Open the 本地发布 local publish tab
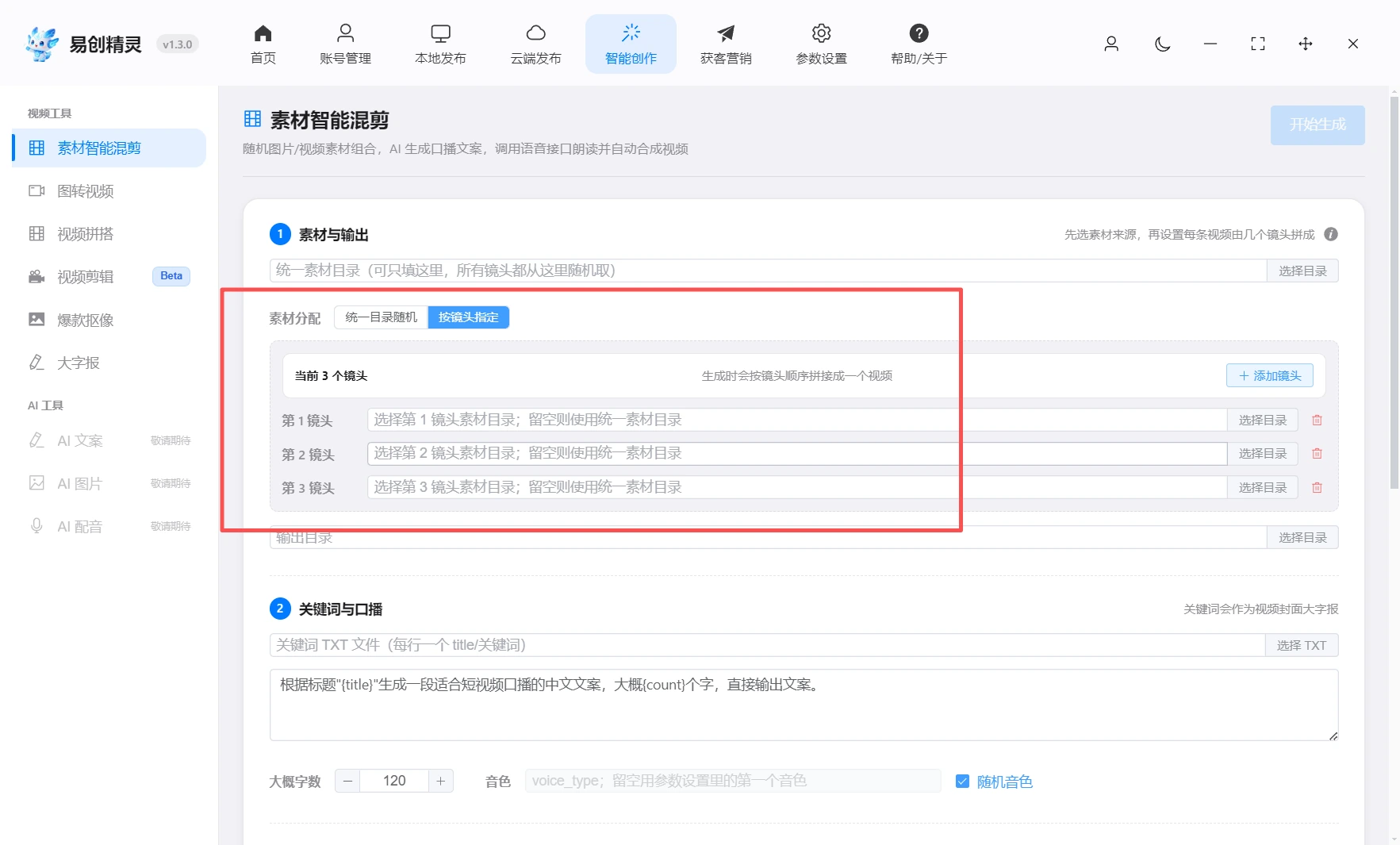Screen dimensions: 1400x845 pos(440,44)
